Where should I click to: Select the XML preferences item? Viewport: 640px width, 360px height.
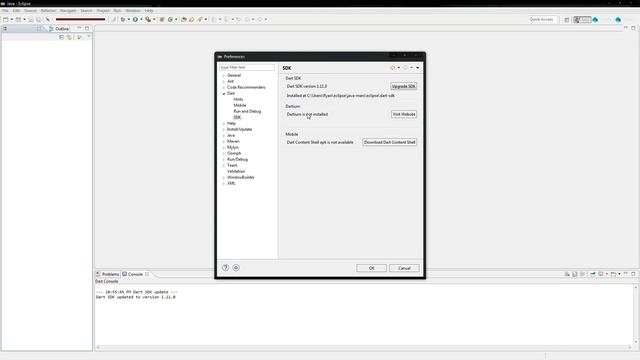pos(231,183)
